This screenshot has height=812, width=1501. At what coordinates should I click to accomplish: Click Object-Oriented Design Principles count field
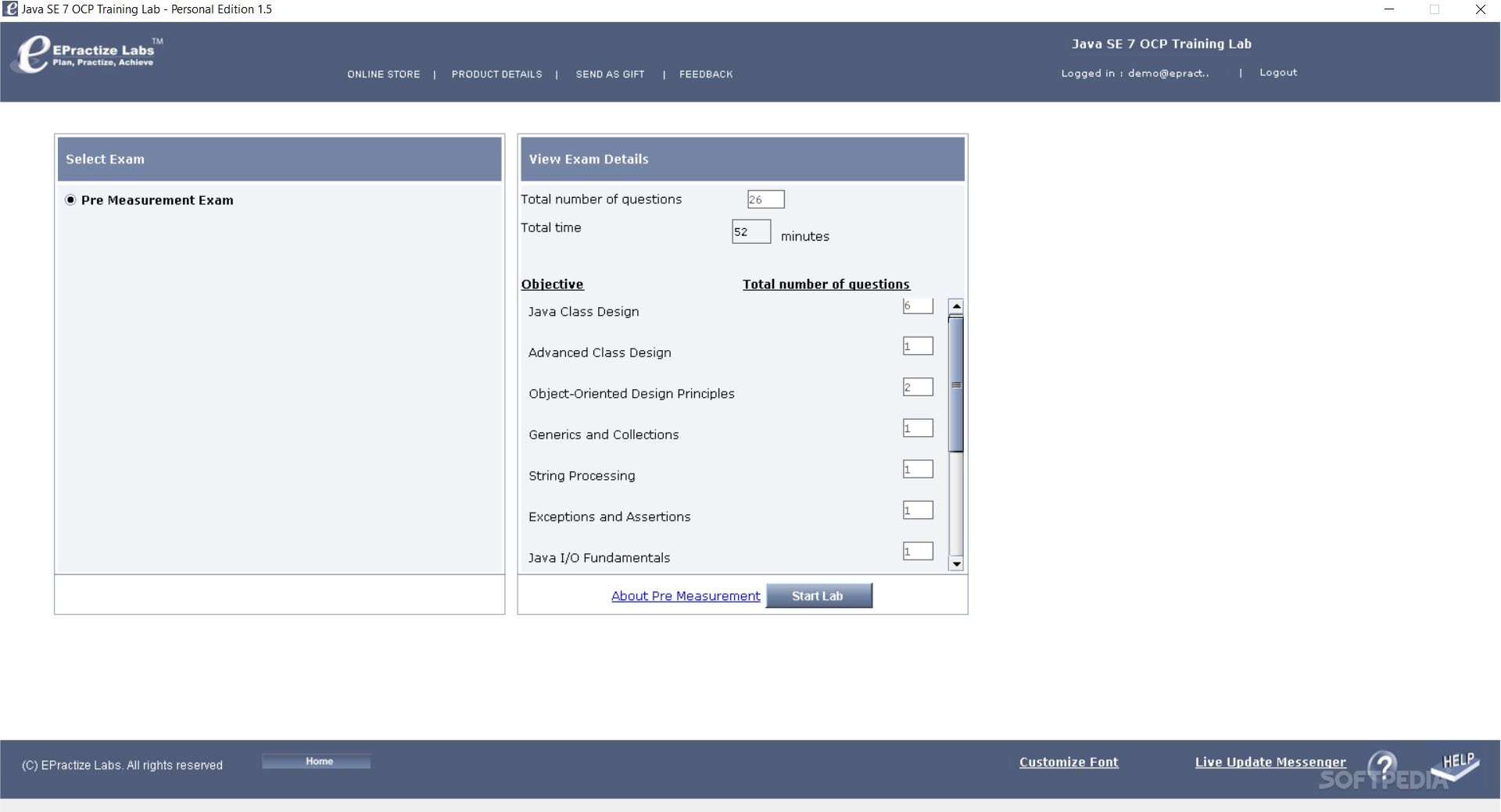pos(918,387)
